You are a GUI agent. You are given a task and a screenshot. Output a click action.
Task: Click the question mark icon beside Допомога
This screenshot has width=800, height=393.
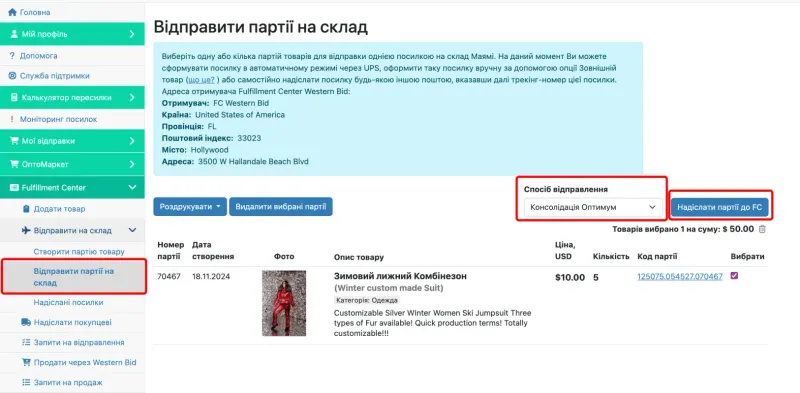12,56
